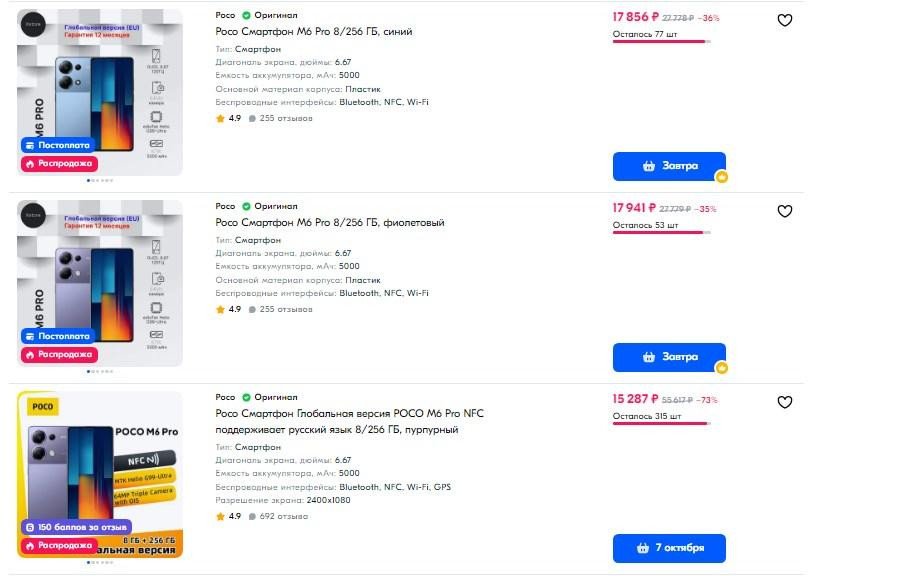The height and width of the screenshot is (576, 914).
Task: Add blue phone to cart for Завтра delivery
Action: click(x=669, y=166)
